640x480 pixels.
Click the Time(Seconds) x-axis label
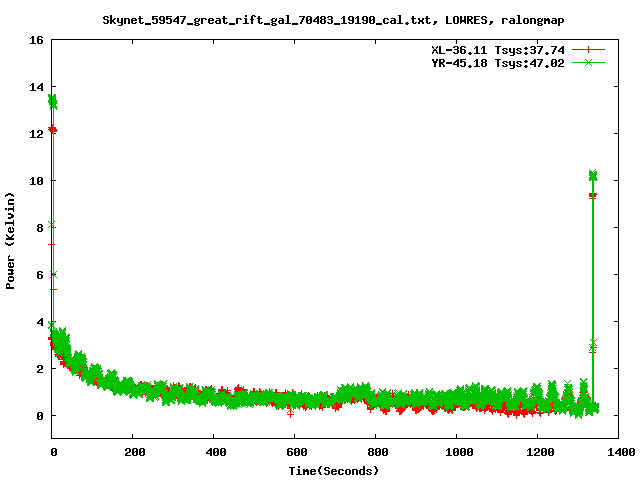pyautogui.click(x=334, y=471)
